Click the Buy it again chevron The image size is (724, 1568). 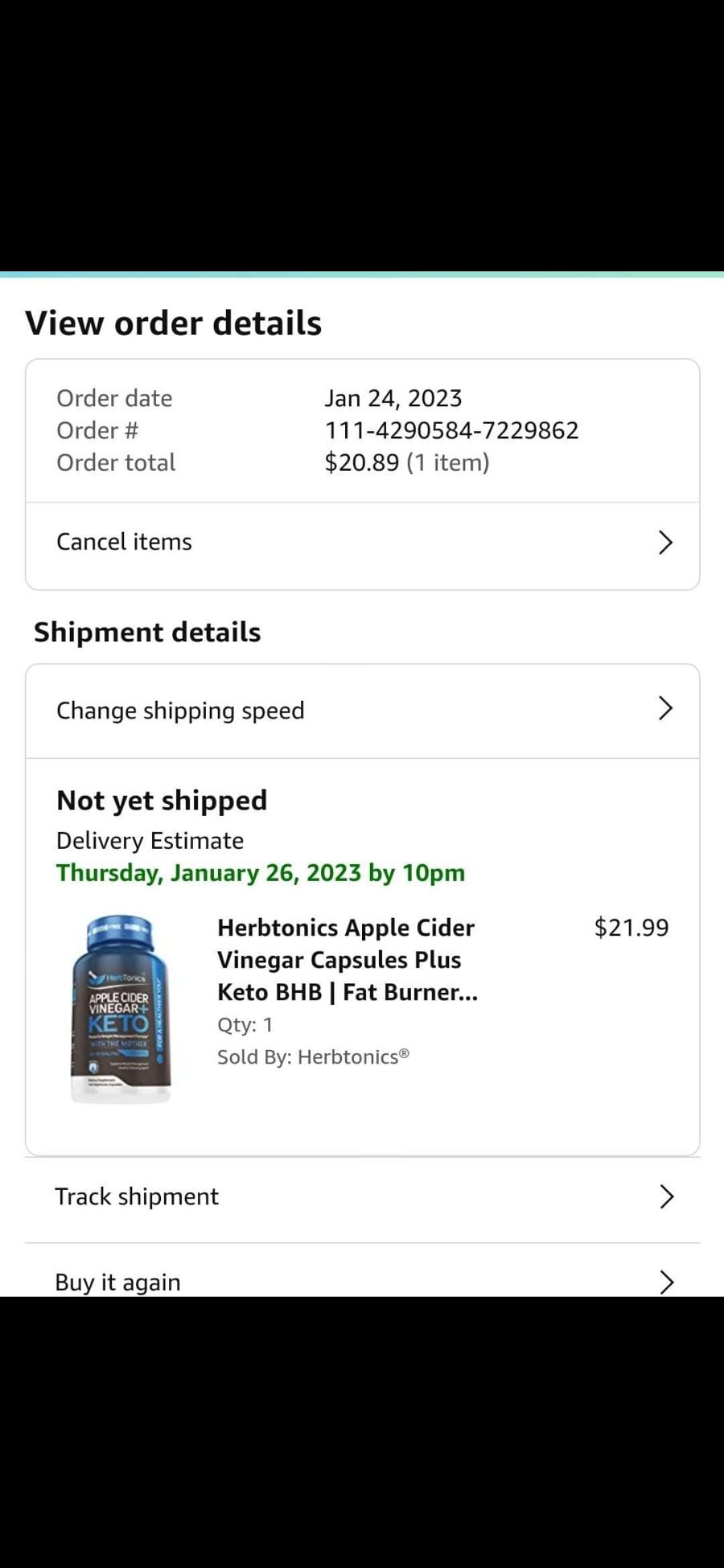[x=666, y=1281]
